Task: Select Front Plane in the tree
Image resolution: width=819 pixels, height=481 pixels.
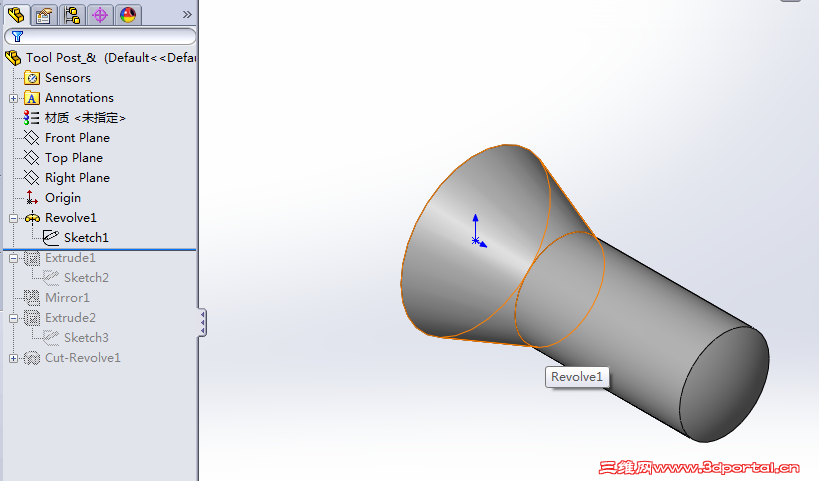Action: click(77, 138)
